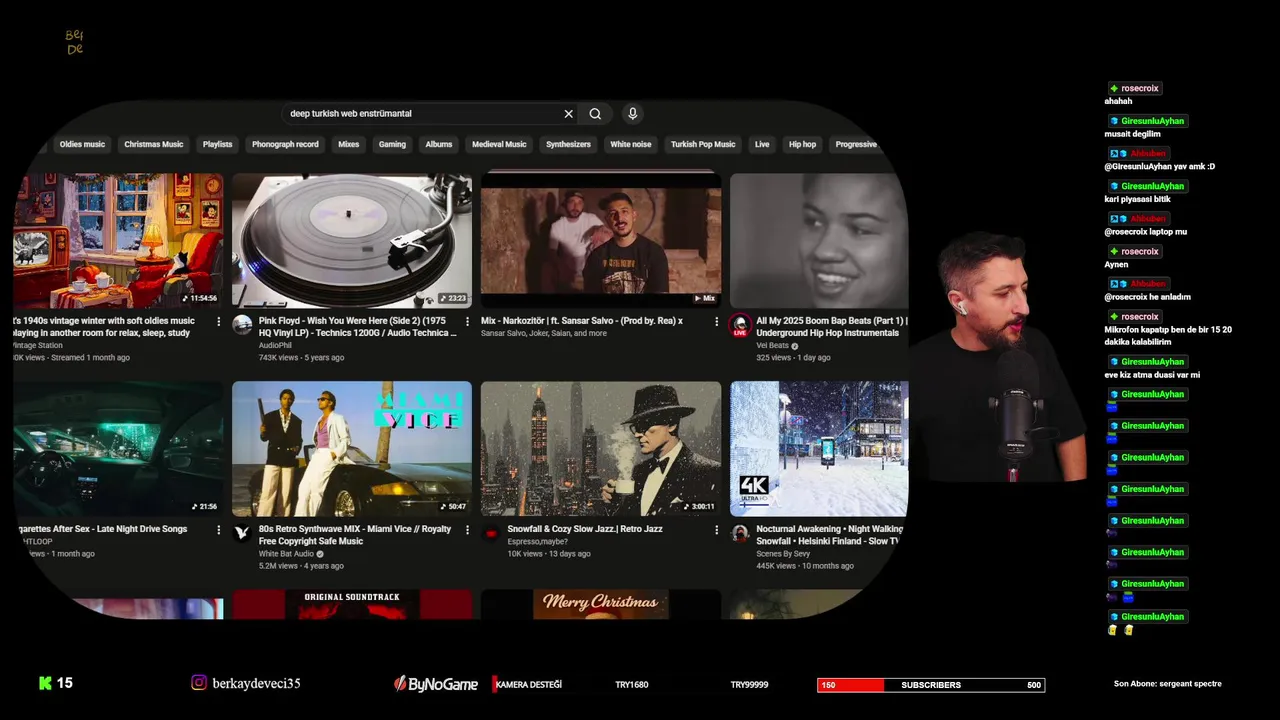Select the Hip hop filter chip
Image resolution: width=1280 pixels, height=720 pixels.
click(802, 144)
